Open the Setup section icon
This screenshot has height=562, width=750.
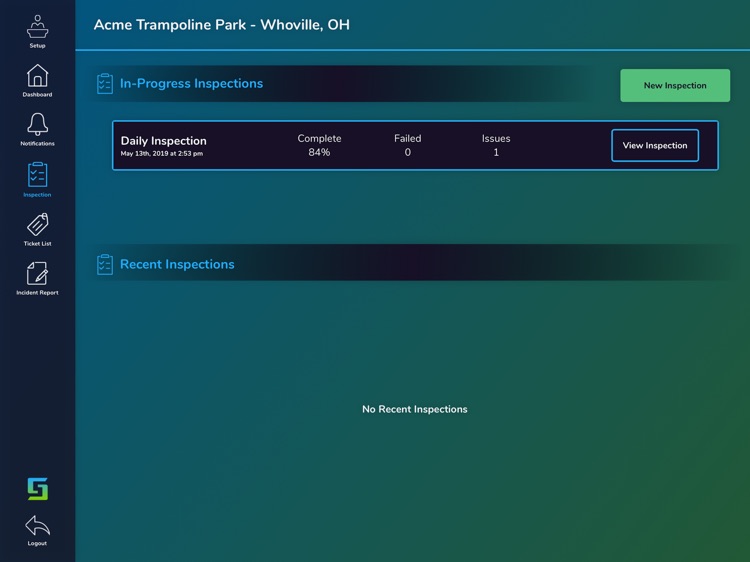(x=37, y=27)
